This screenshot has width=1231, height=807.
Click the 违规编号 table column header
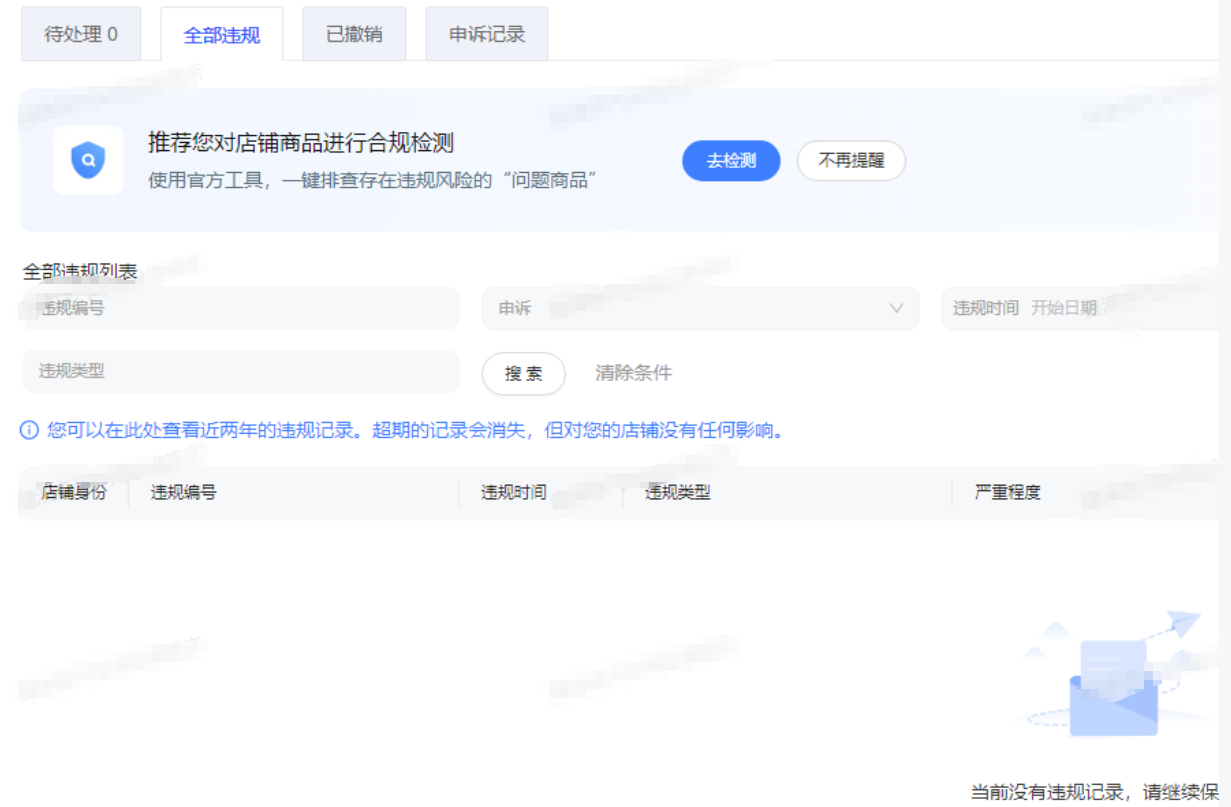[x=184, y=492]
